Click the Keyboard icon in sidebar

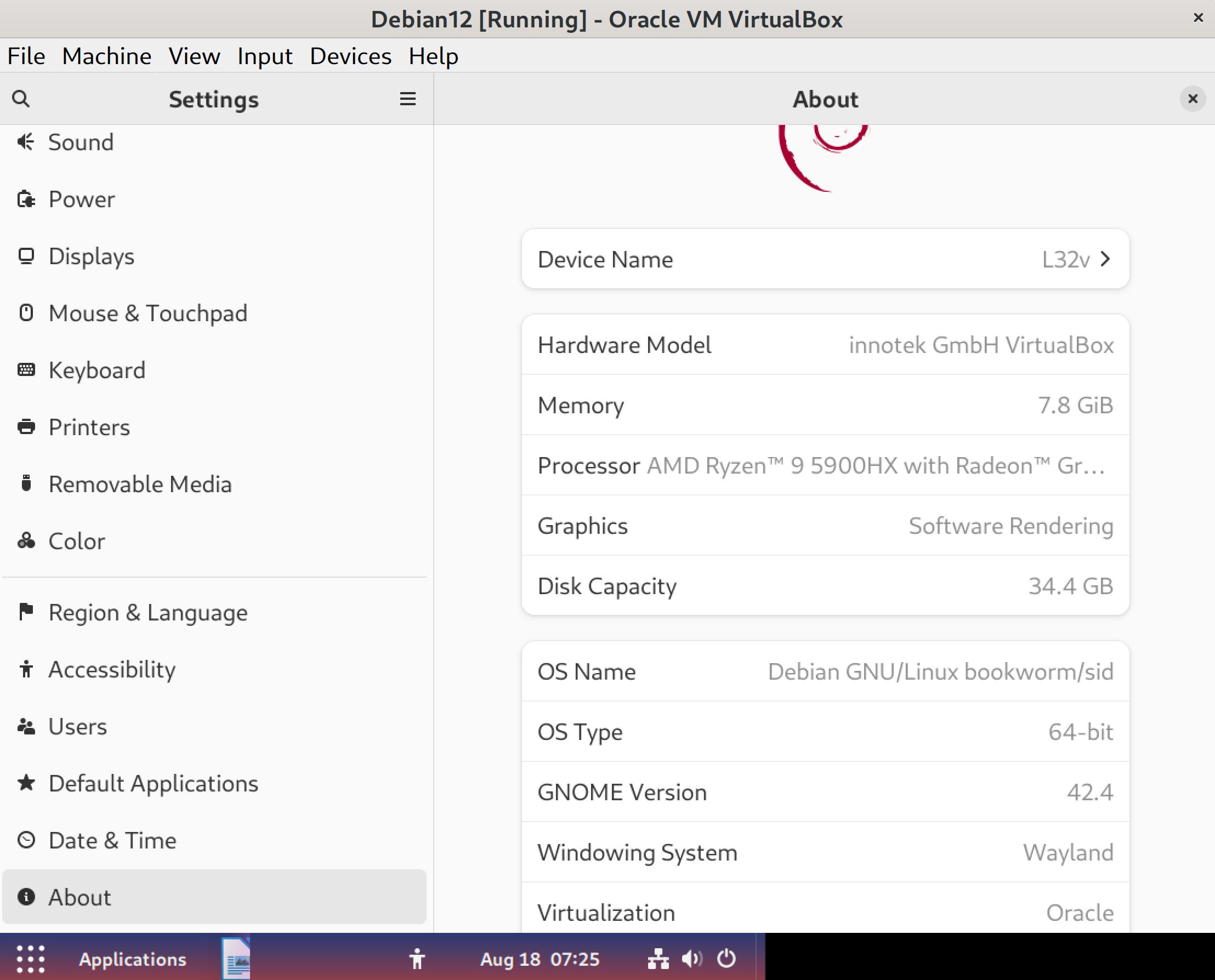tap(26, 370)
